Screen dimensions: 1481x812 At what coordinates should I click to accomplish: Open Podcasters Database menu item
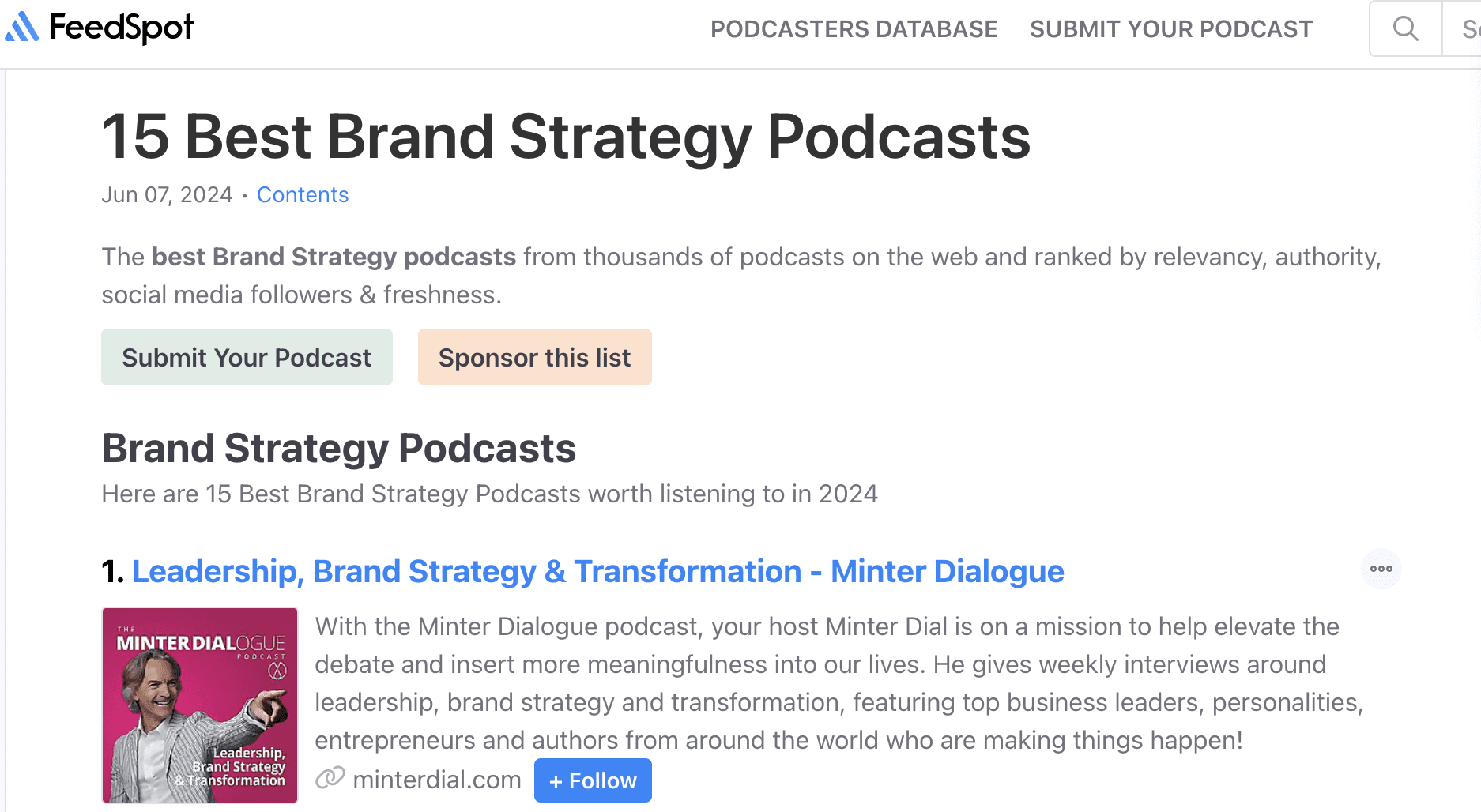pyautogui.click(x=854, y=29)
